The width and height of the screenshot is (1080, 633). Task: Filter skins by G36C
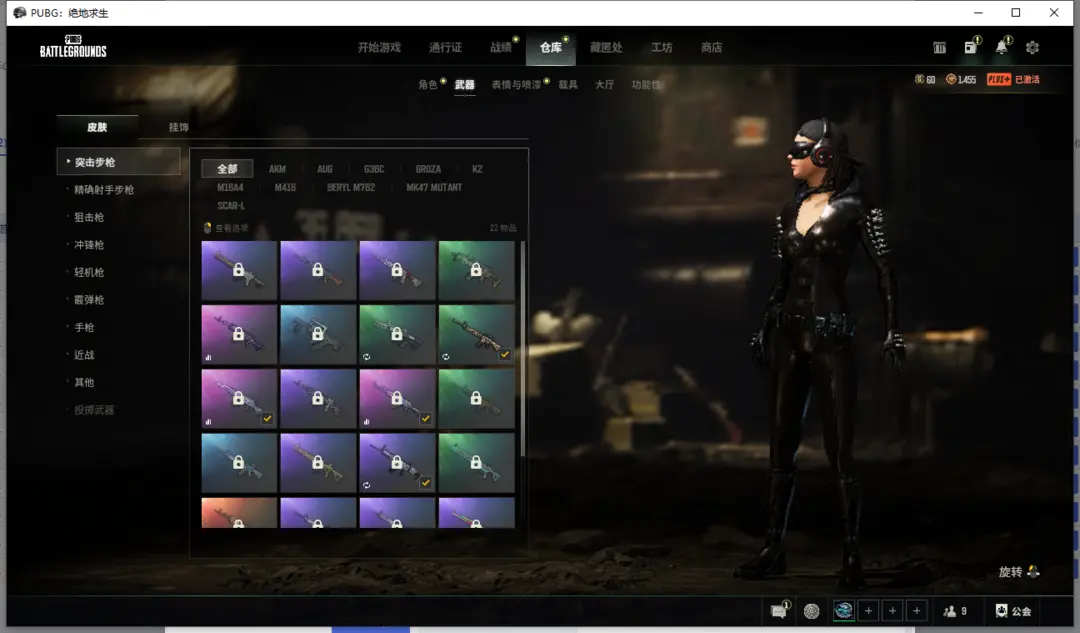[374, 169]
